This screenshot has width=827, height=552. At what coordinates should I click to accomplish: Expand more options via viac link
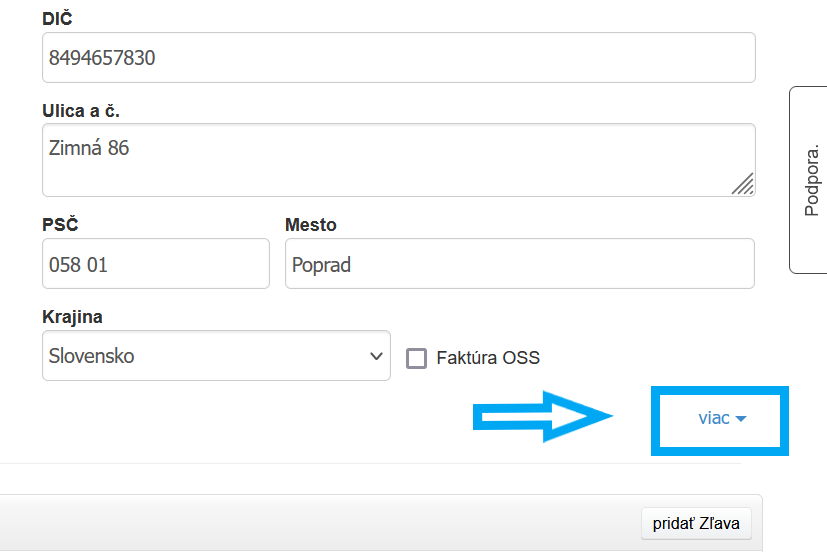click(x=714, y=419)
